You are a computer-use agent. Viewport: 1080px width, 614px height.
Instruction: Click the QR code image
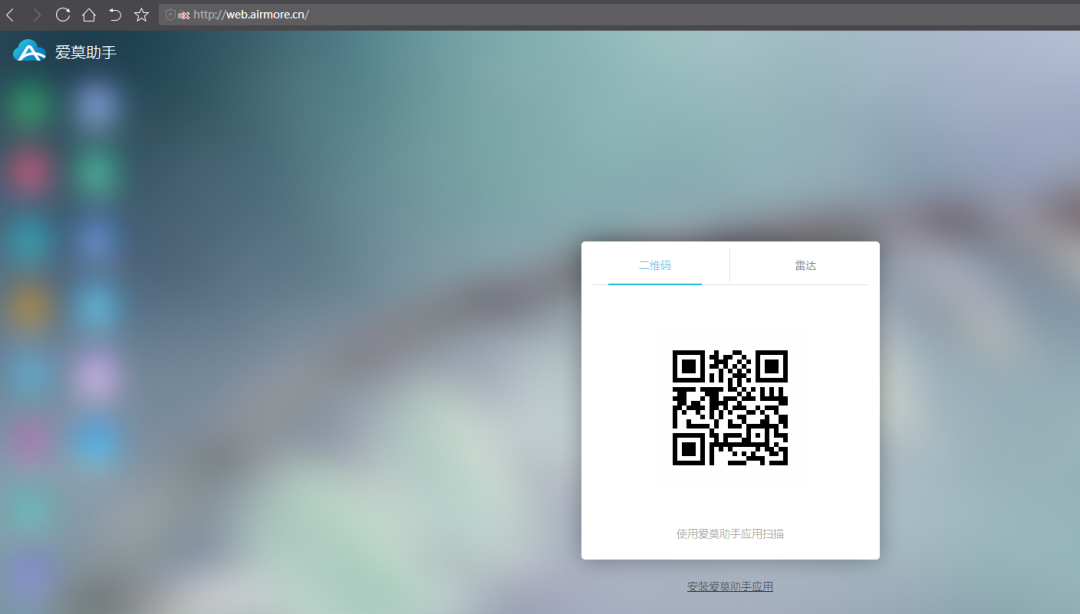point(730,407)
